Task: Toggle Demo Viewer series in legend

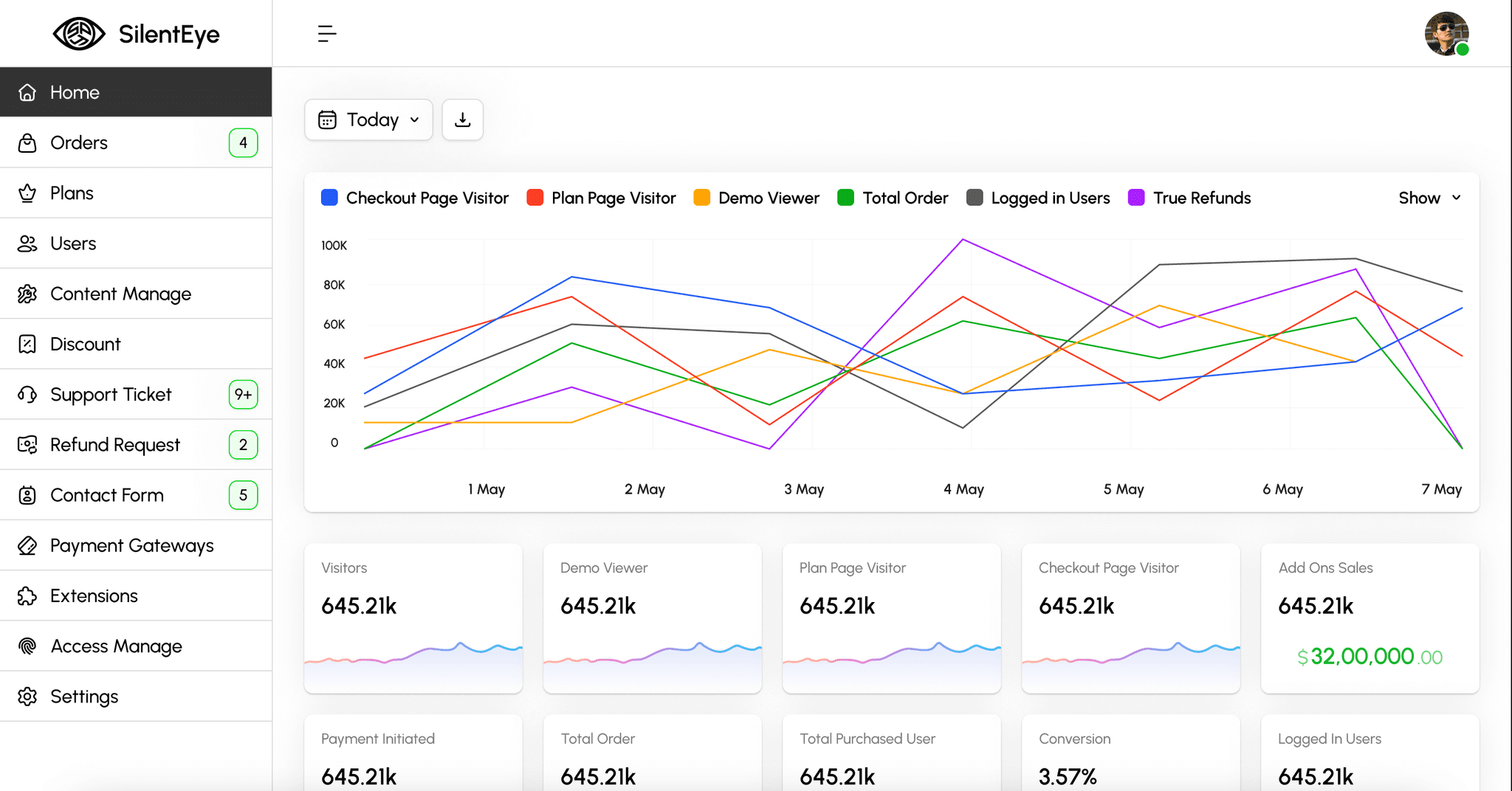Action: (x=756, y=198)
